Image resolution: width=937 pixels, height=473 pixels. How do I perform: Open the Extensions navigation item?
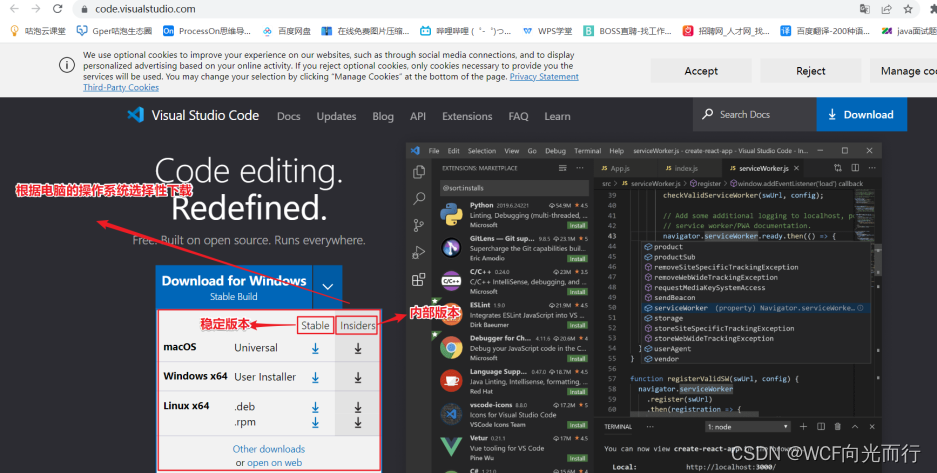pyautogui.click(x=467, y=116)
